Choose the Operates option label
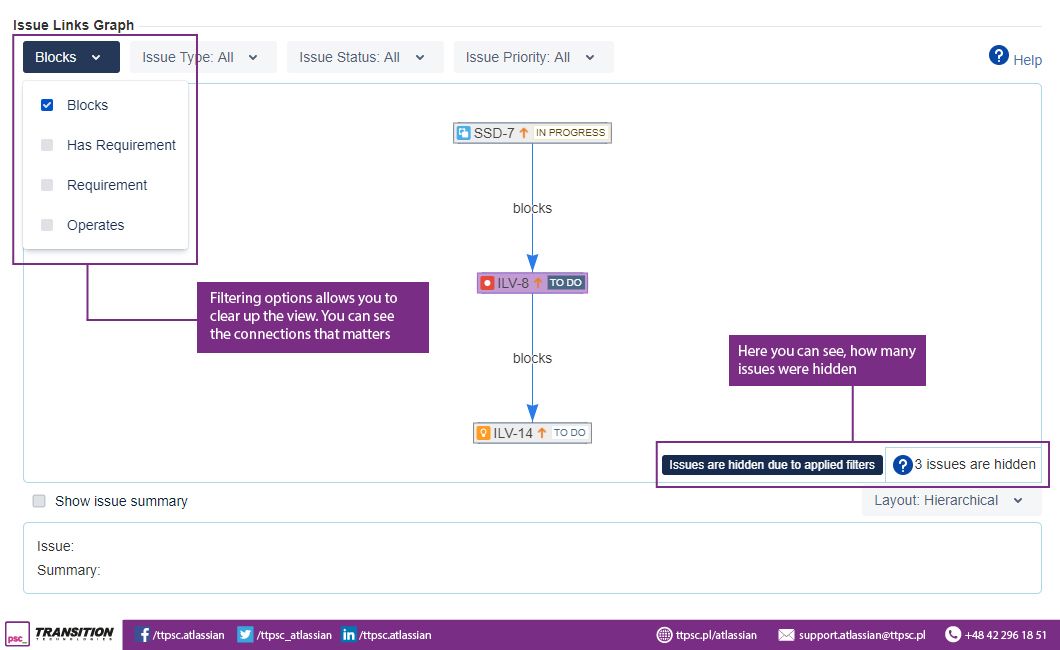1060x650 pixels. pos(95,225)
